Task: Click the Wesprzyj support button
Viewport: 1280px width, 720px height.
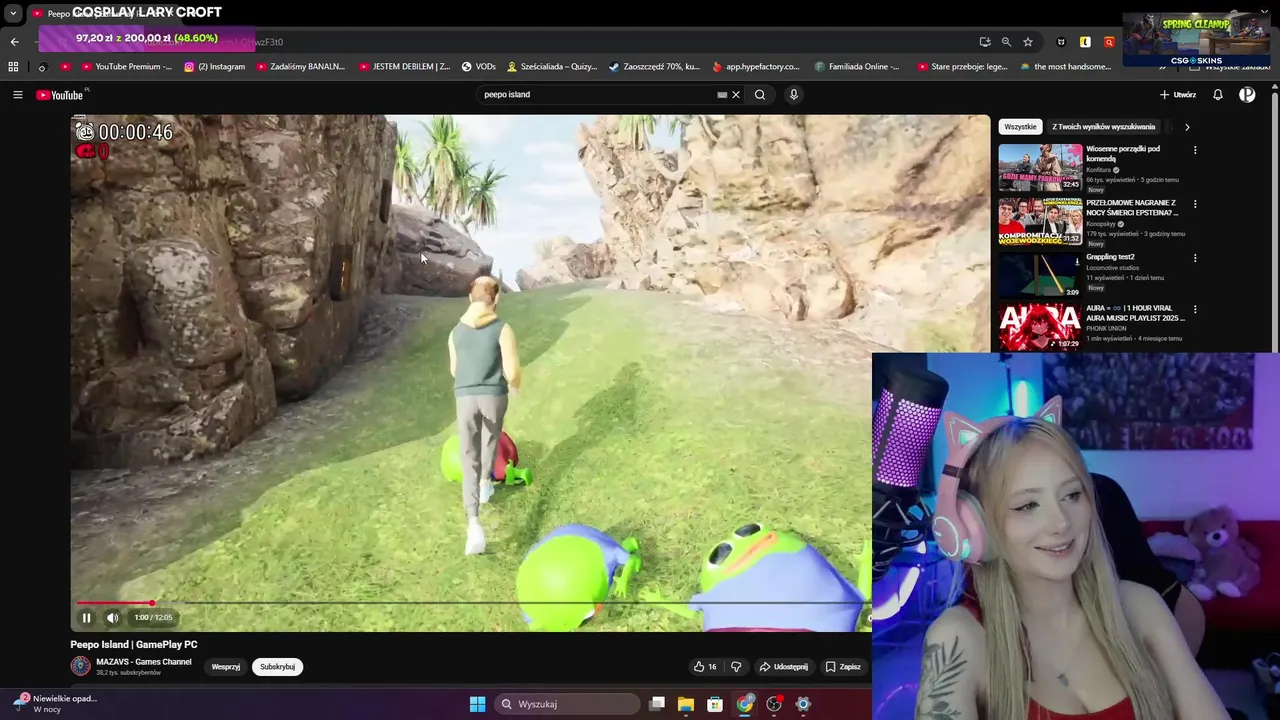Action: coord(226,667)
